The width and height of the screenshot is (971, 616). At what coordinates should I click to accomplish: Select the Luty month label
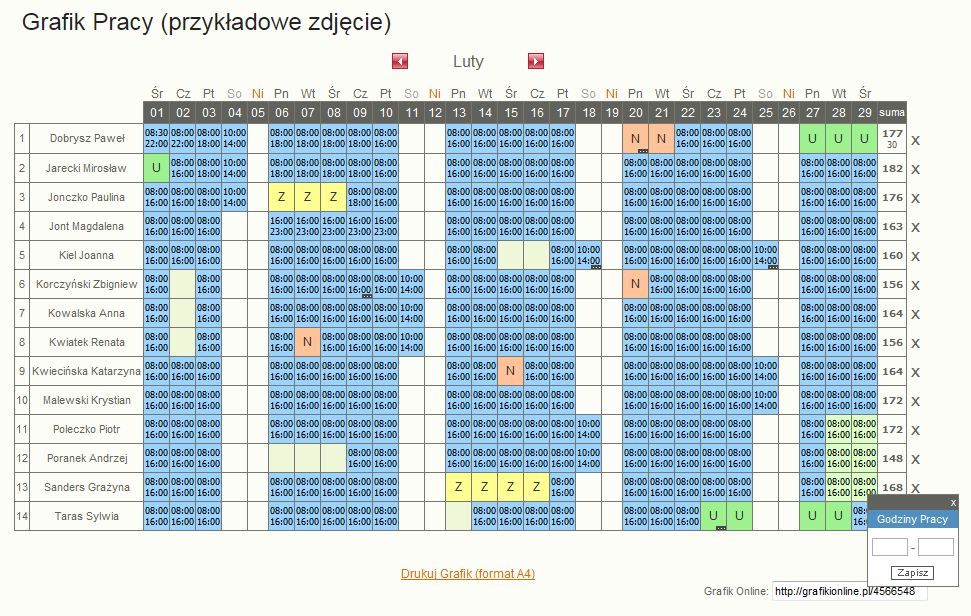click(x=468, y=61)
